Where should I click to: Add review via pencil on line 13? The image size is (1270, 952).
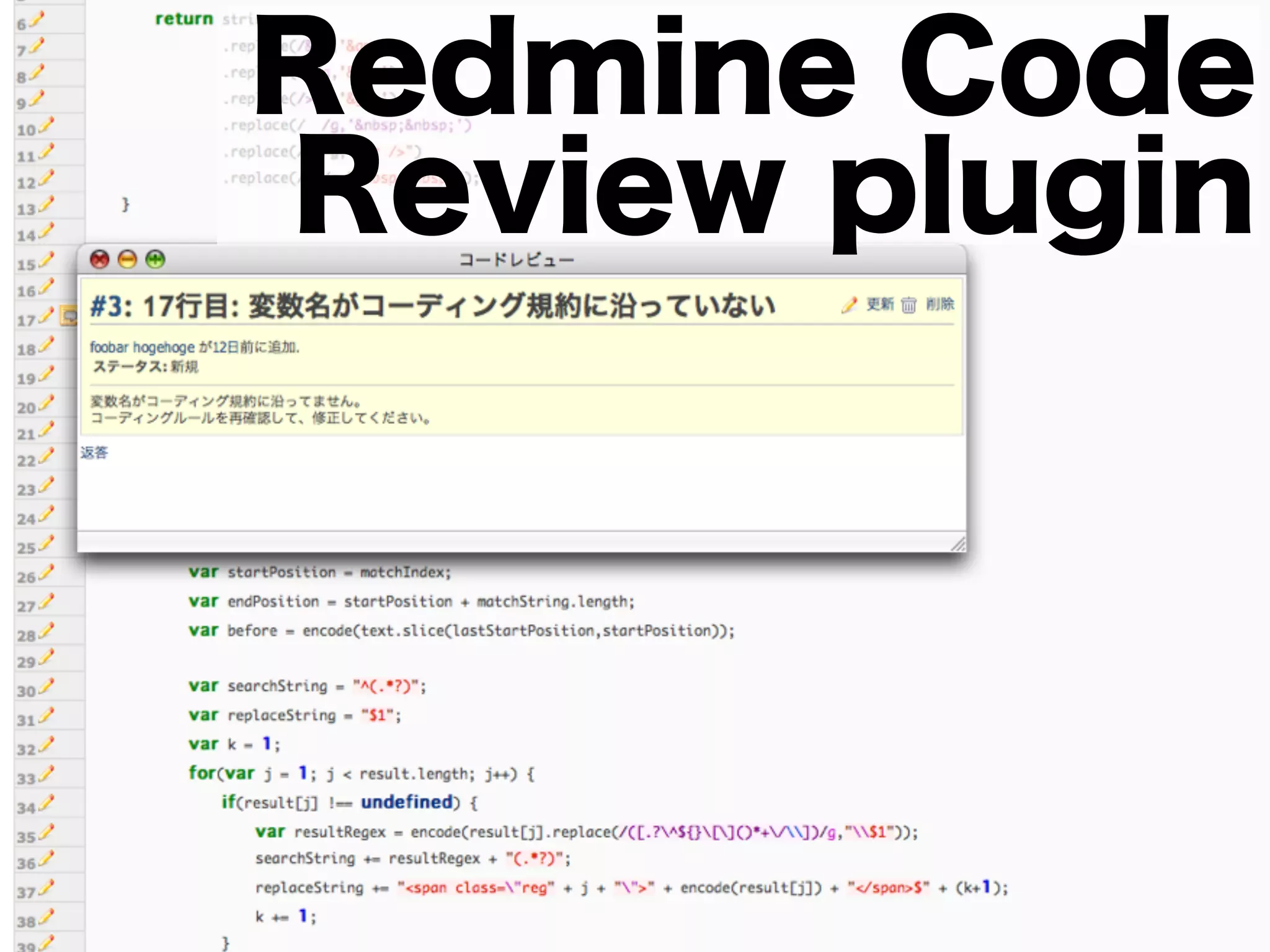click(x=47, y=205)
